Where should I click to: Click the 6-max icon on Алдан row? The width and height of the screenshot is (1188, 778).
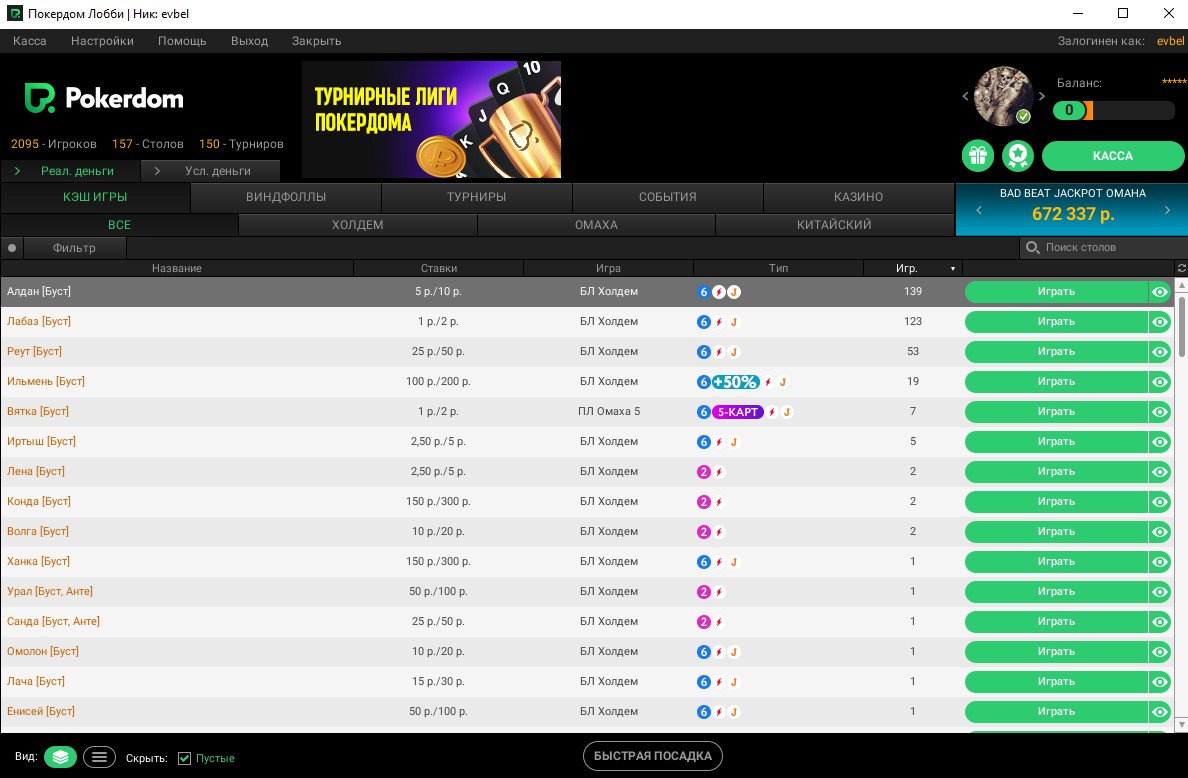[703, 292]
